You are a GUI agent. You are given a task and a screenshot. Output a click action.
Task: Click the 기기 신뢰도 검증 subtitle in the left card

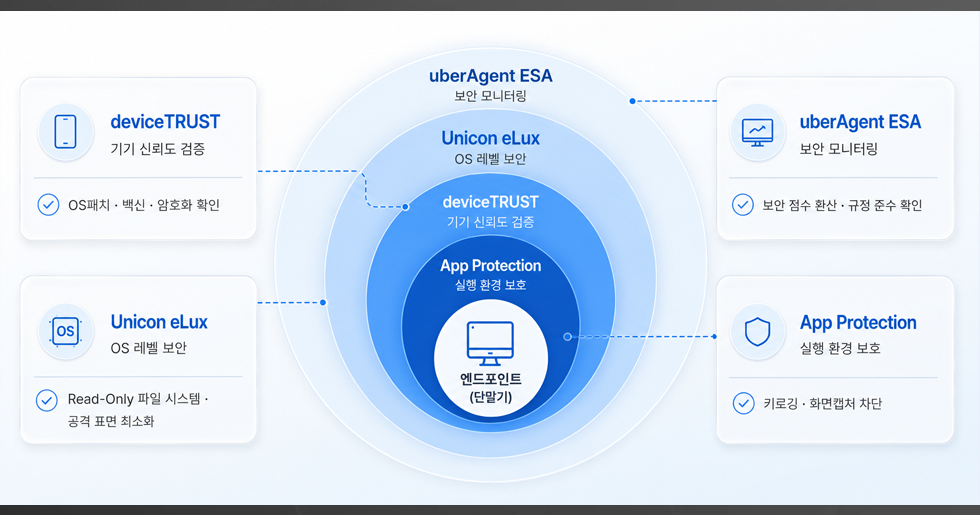[158, 149]
